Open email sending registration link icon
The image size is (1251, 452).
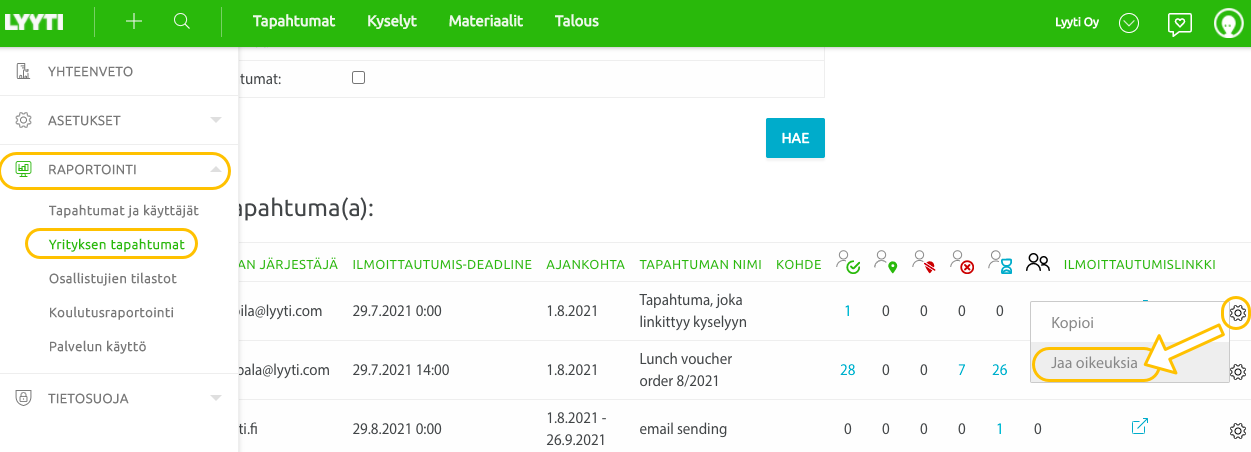[1139, 427]
